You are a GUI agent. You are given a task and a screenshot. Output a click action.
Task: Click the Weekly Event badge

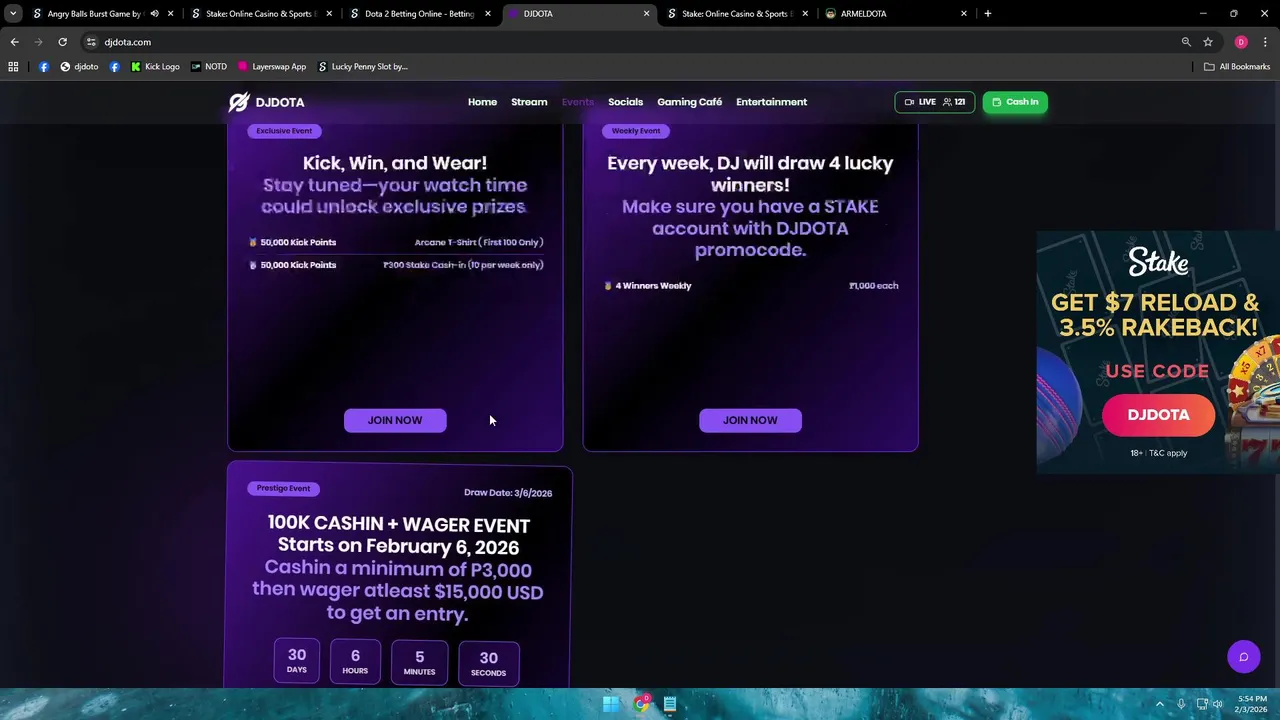[636, 131]
